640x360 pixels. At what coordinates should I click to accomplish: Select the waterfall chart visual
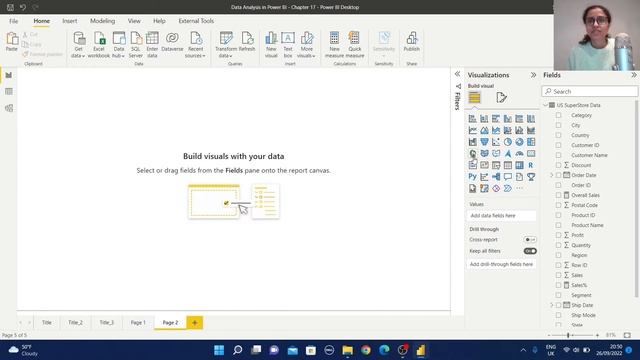point(473,142)
